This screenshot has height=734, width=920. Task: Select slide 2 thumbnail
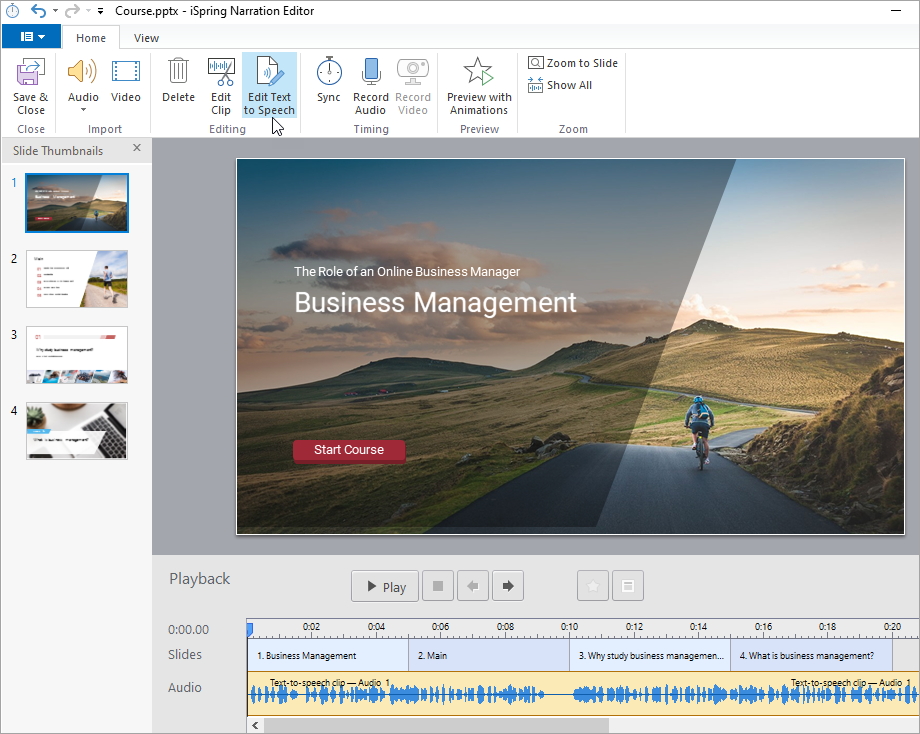77,279
